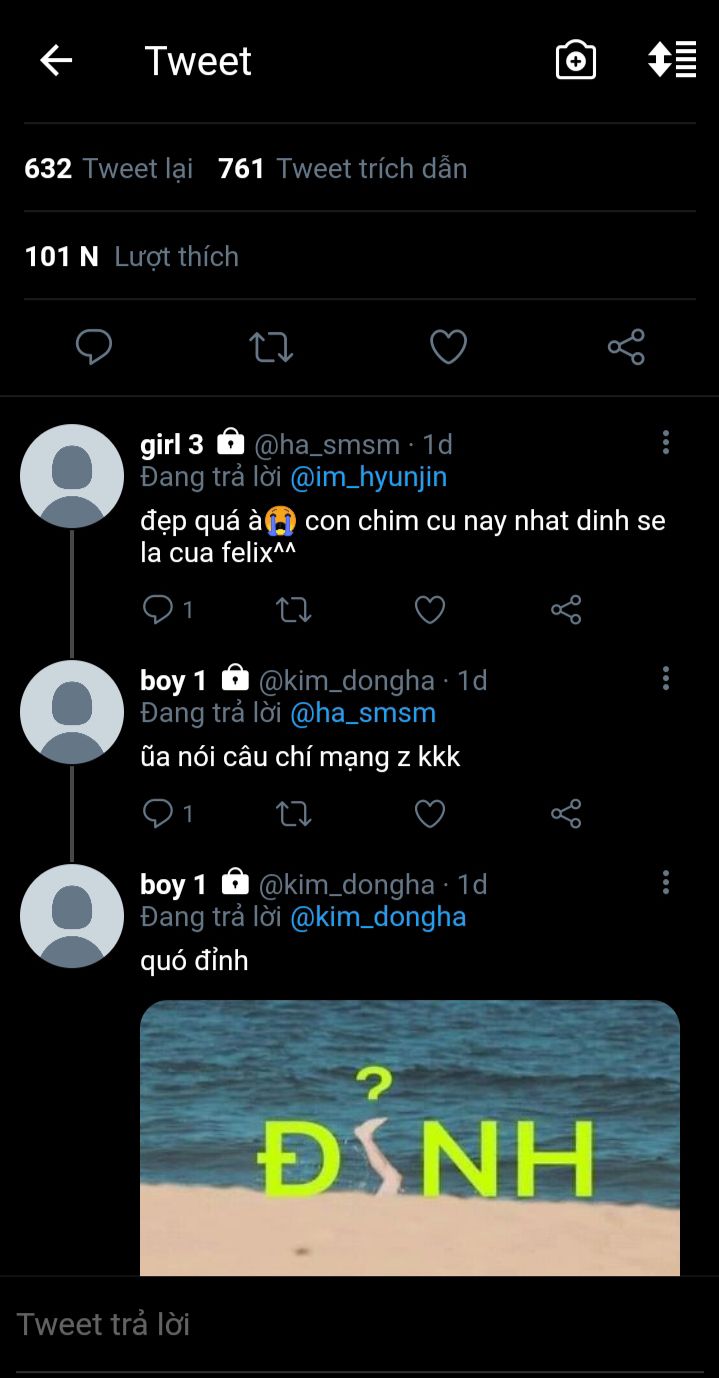Viewport: 719px width, 1378px height.
Task: Open overflow menu on the 'quó đỉnh' tweet
Action: pos(666,883)
